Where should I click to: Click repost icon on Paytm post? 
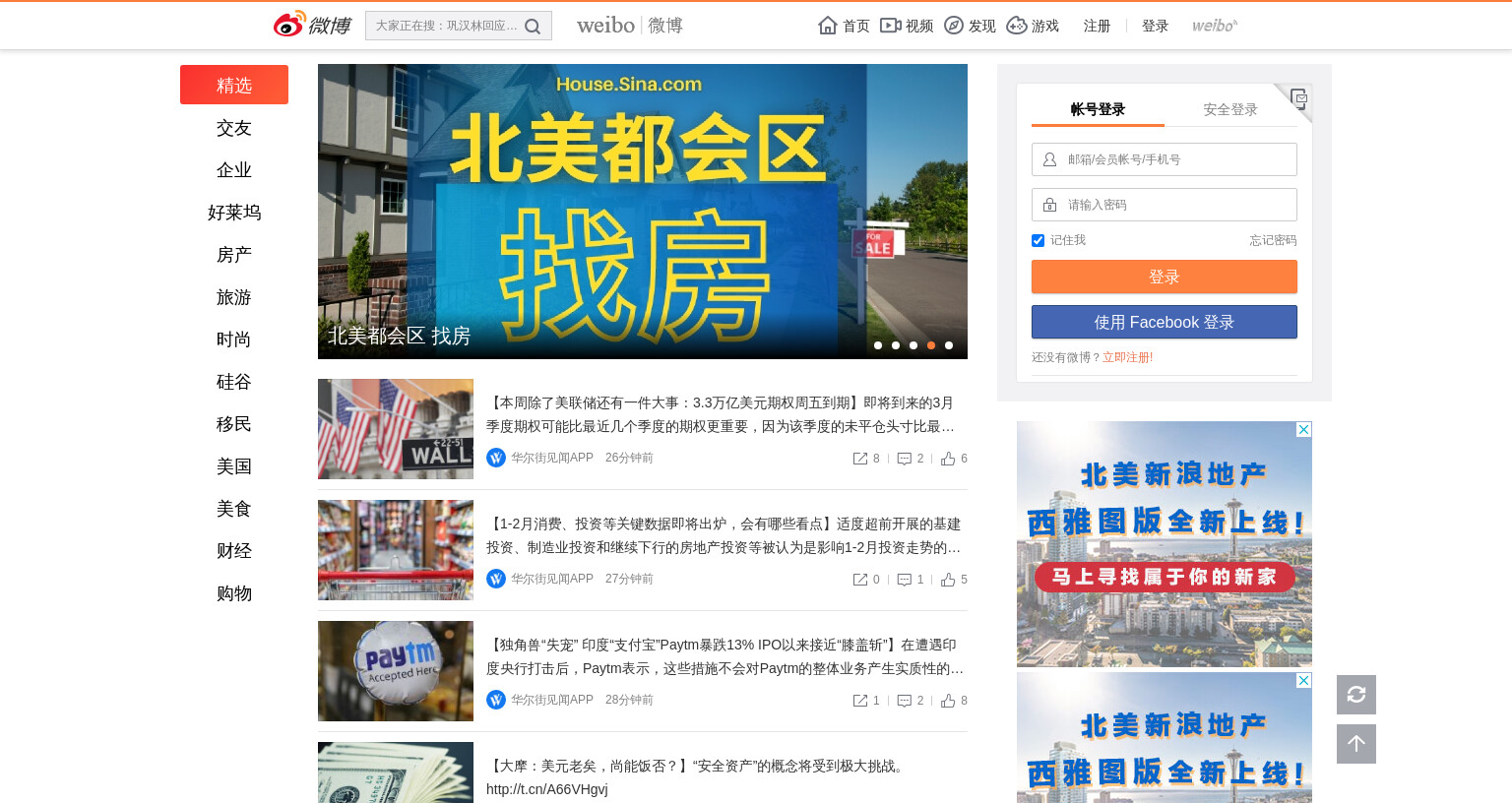tap(860, 701)
